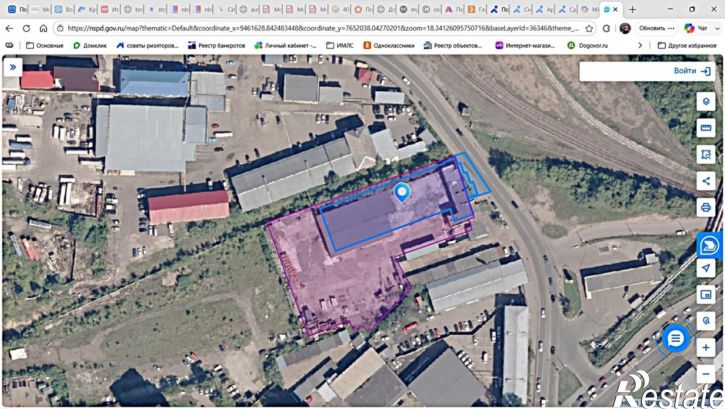The width and height of the screenshot is (725, 409).
Task: Click the blue location pin marker
Action: [402, 192]
